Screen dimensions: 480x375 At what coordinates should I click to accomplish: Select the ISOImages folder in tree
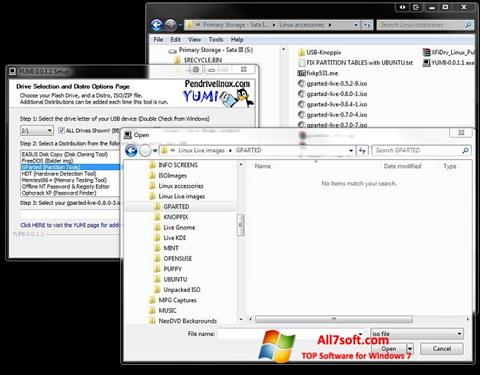(168, 175)
